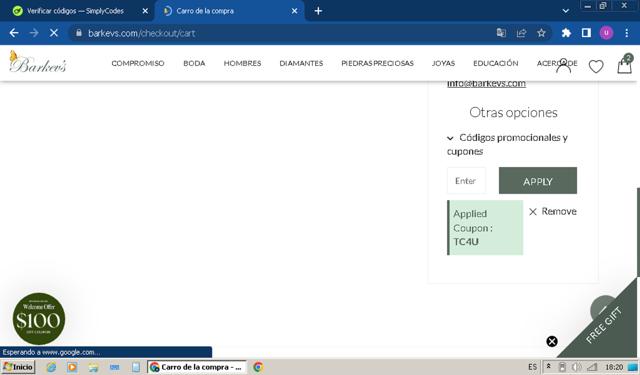Click the Applied Coupon TC4U message
640x375 pixels.
click(x=485, y=227)
